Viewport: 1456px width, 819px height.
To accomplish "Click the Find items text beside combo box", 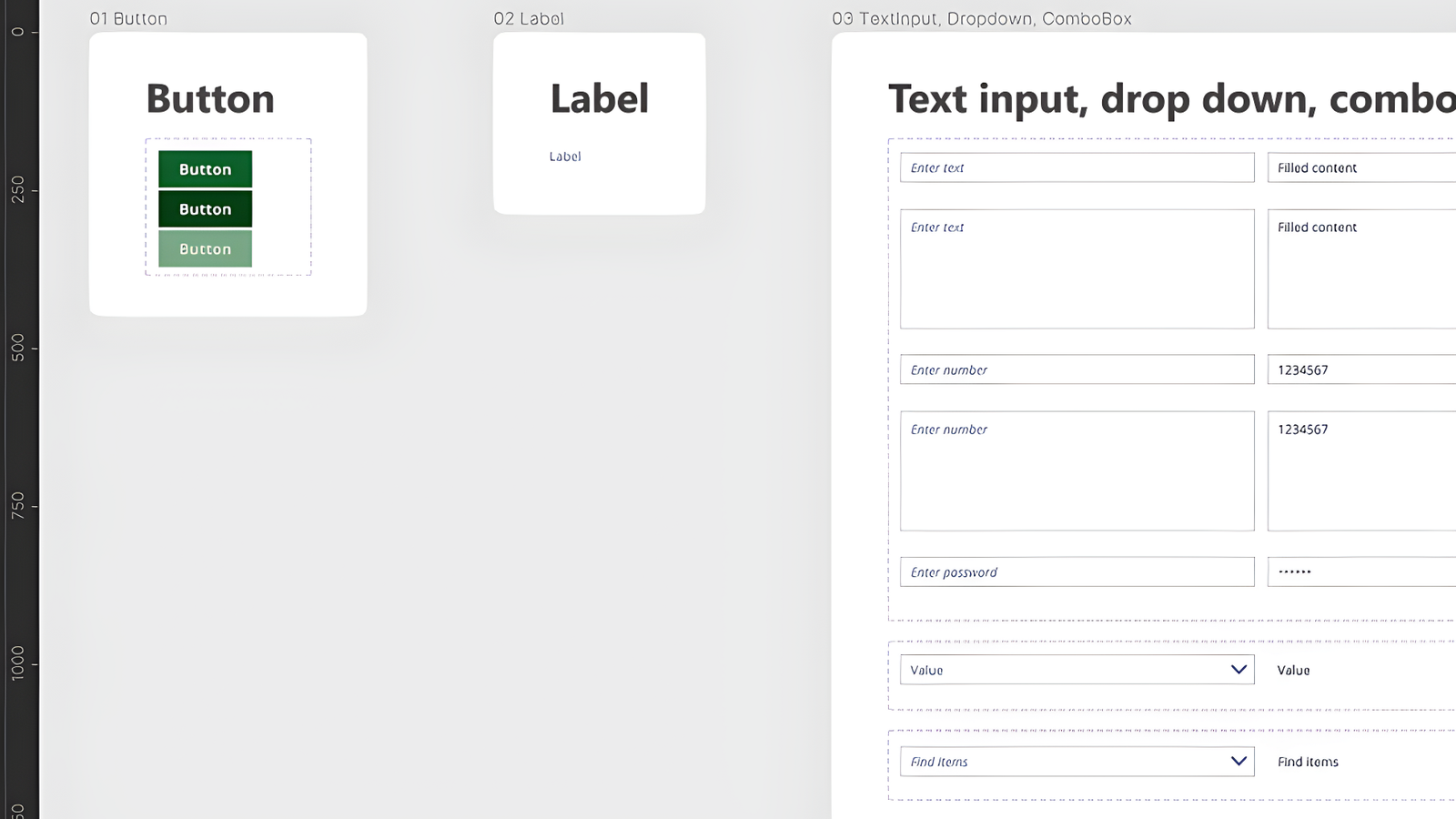I will tap(1308, 763).
